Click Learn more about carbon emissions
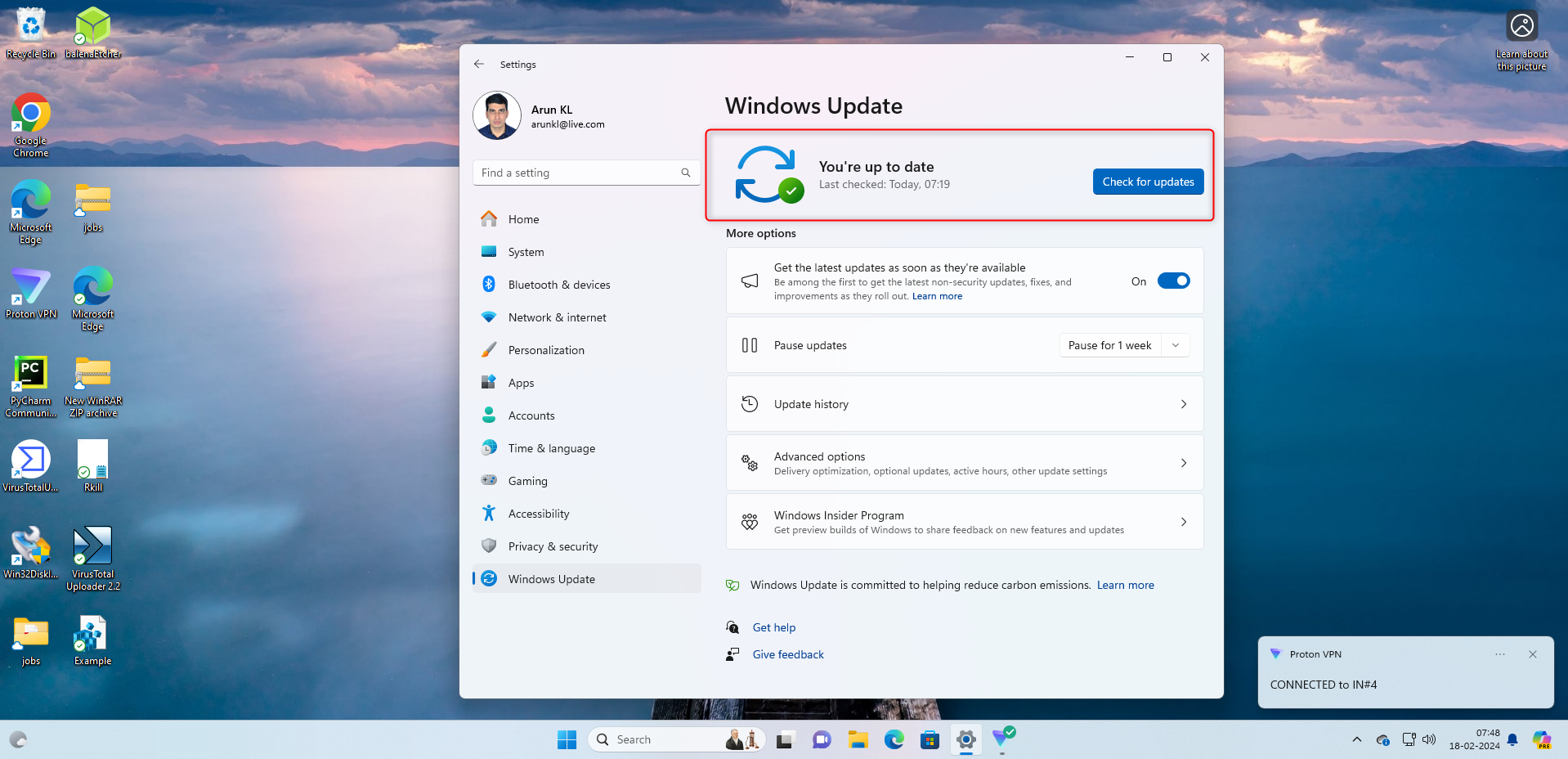This screenshot has width=1568, height=759. pyautogui.click(x=1126, y=585)
